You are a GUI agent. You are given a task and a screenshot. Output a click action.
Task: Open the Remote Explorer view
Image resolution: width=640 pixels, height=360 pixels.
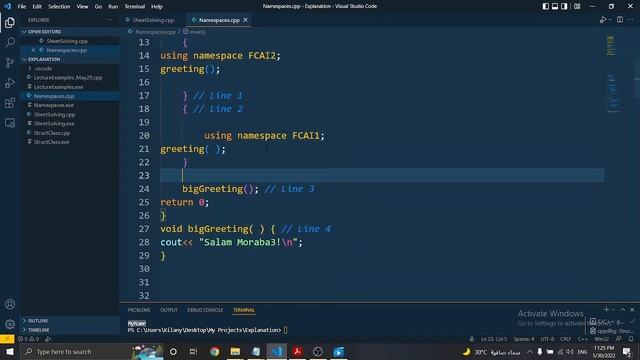pyautogui.click(x=10, y=122)
